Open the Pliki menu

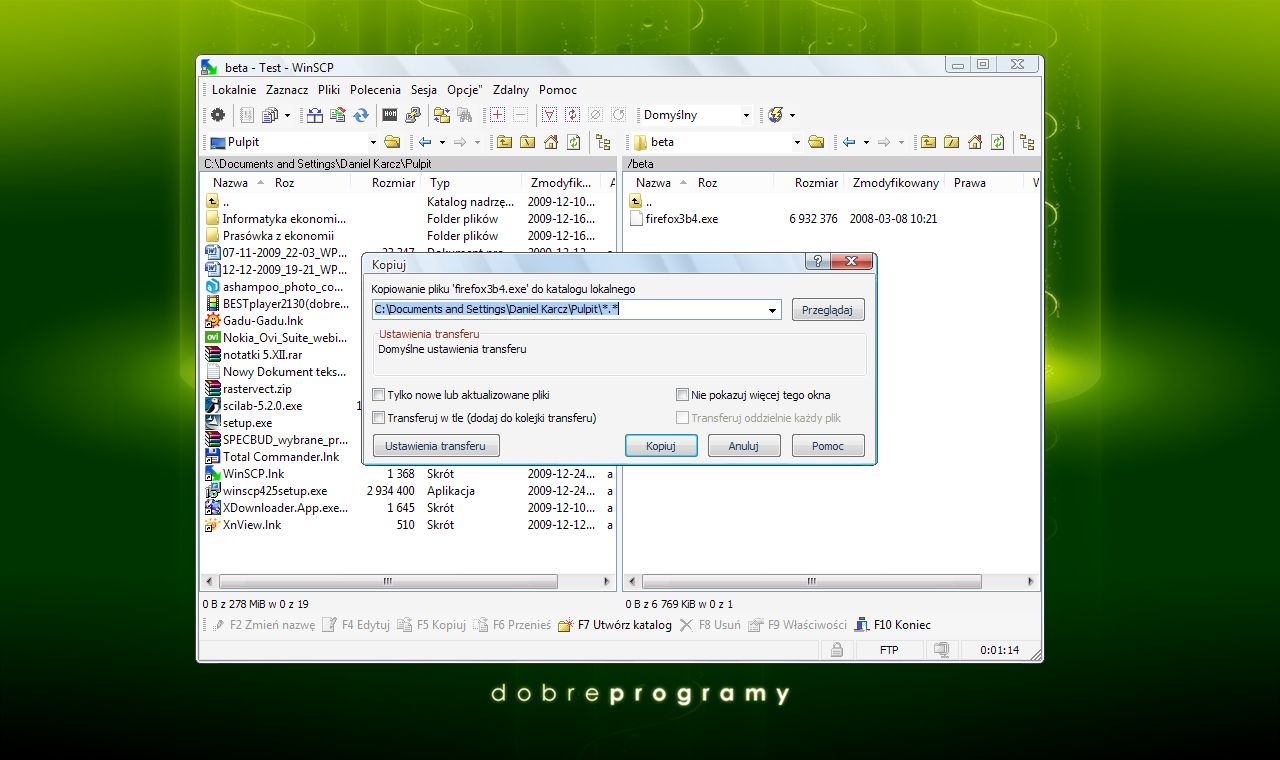point(329,90)
